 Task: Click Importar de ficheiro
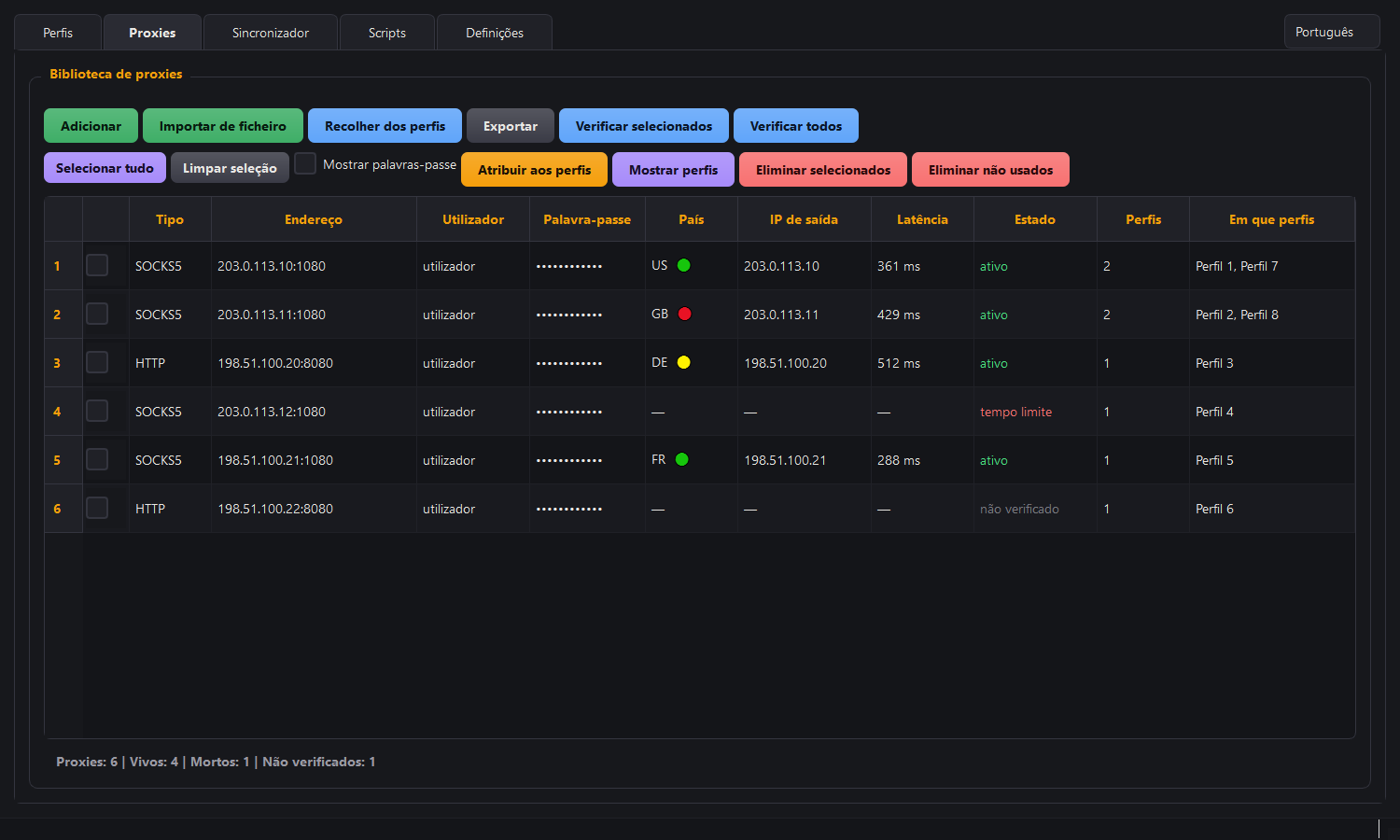click(x=223, y=126)
